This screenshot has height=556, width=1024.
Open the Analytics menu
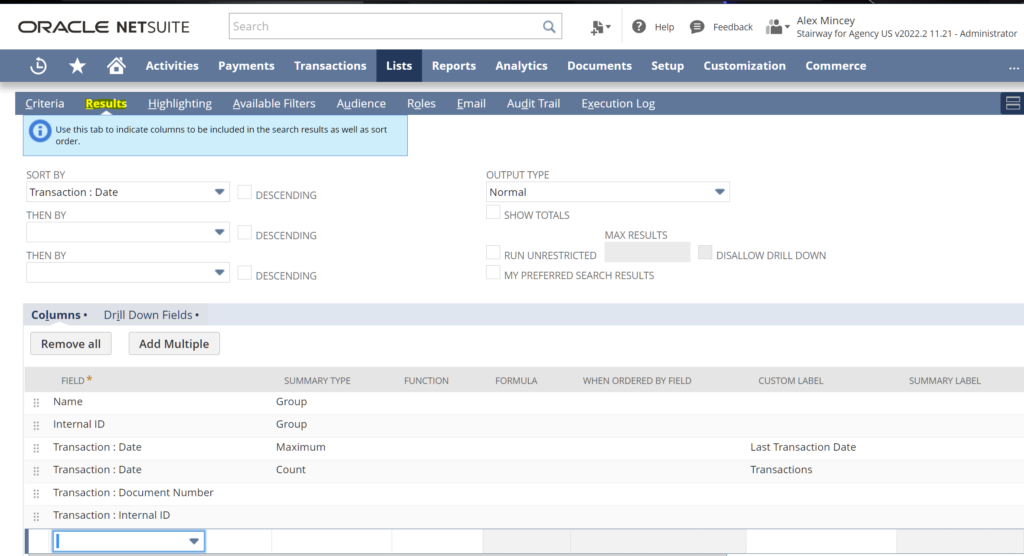pyautogui.click(x=521, y=65)
